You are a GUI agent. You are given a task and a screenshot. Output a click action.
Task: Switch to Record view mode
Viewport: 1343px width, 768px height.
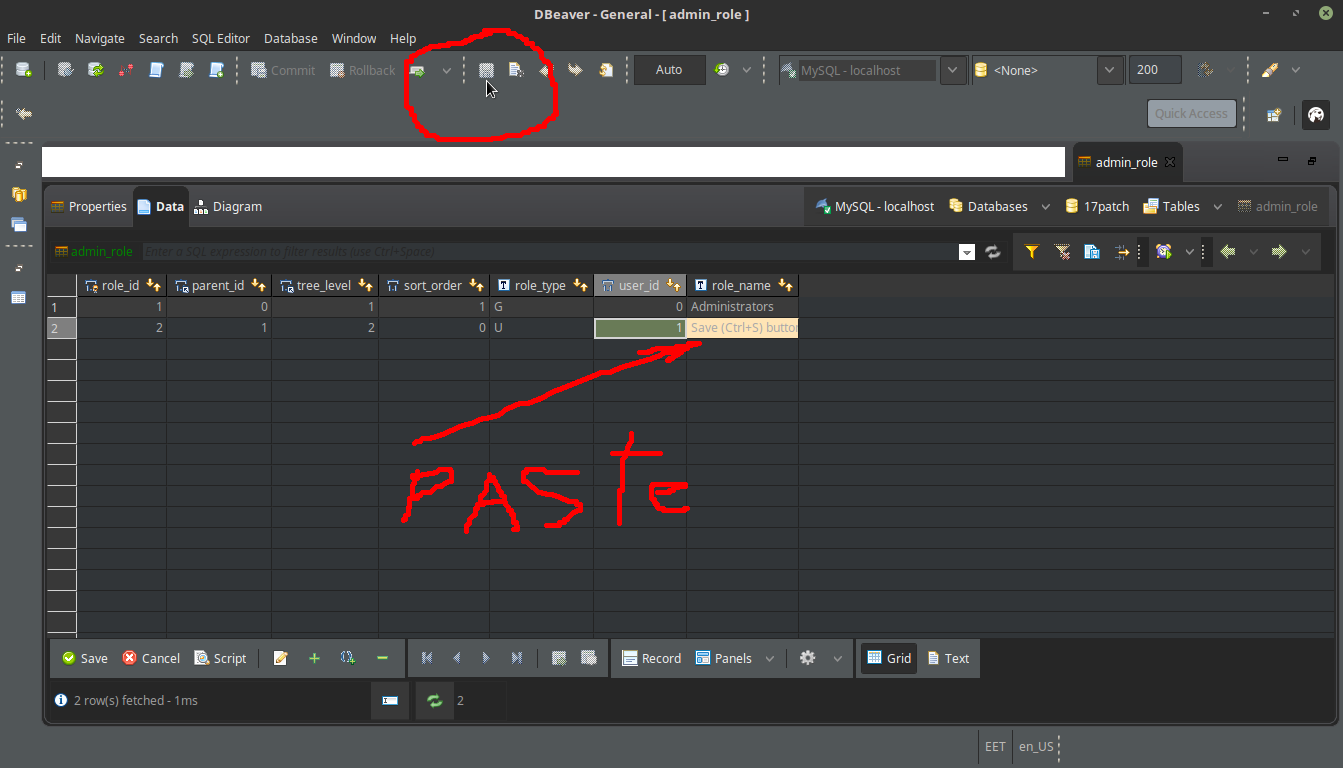click(x=651, y=658)
